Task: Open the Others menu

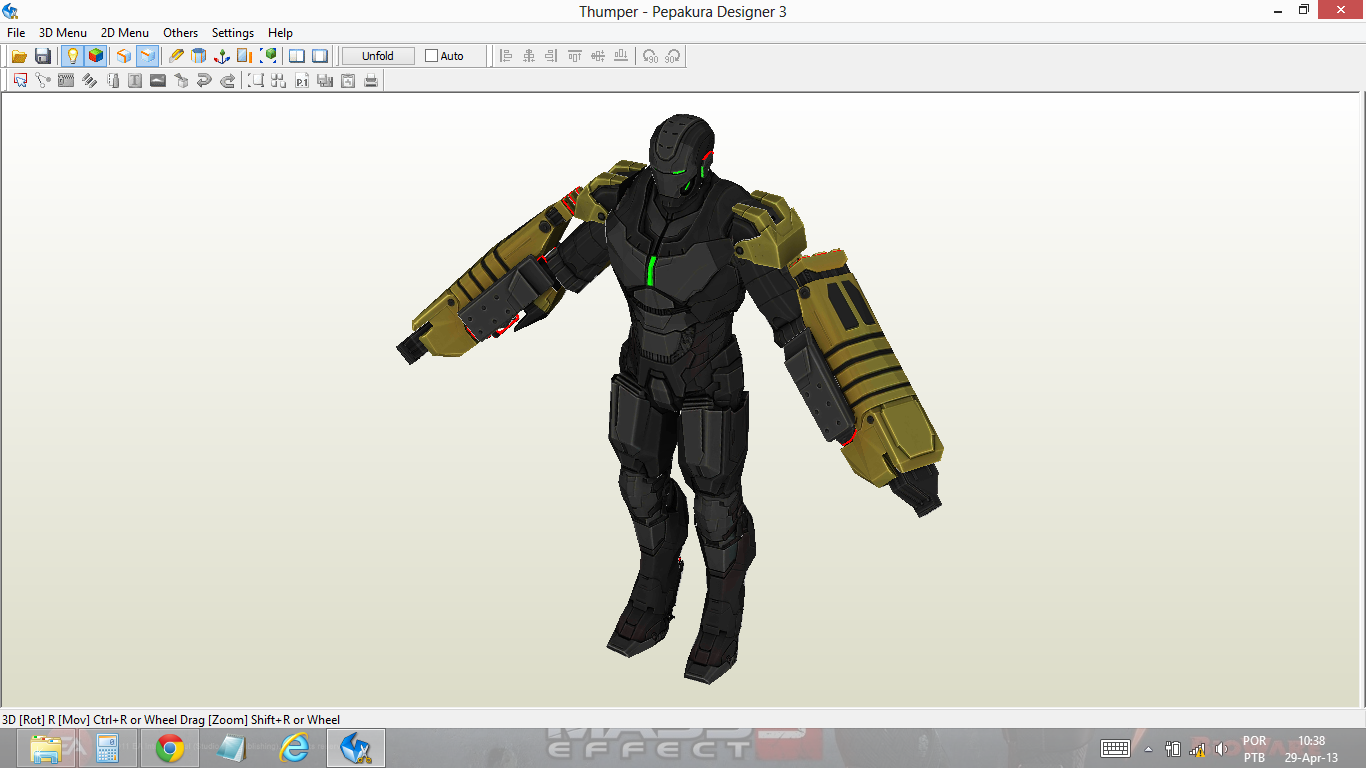Action: [x=181, y=32]
